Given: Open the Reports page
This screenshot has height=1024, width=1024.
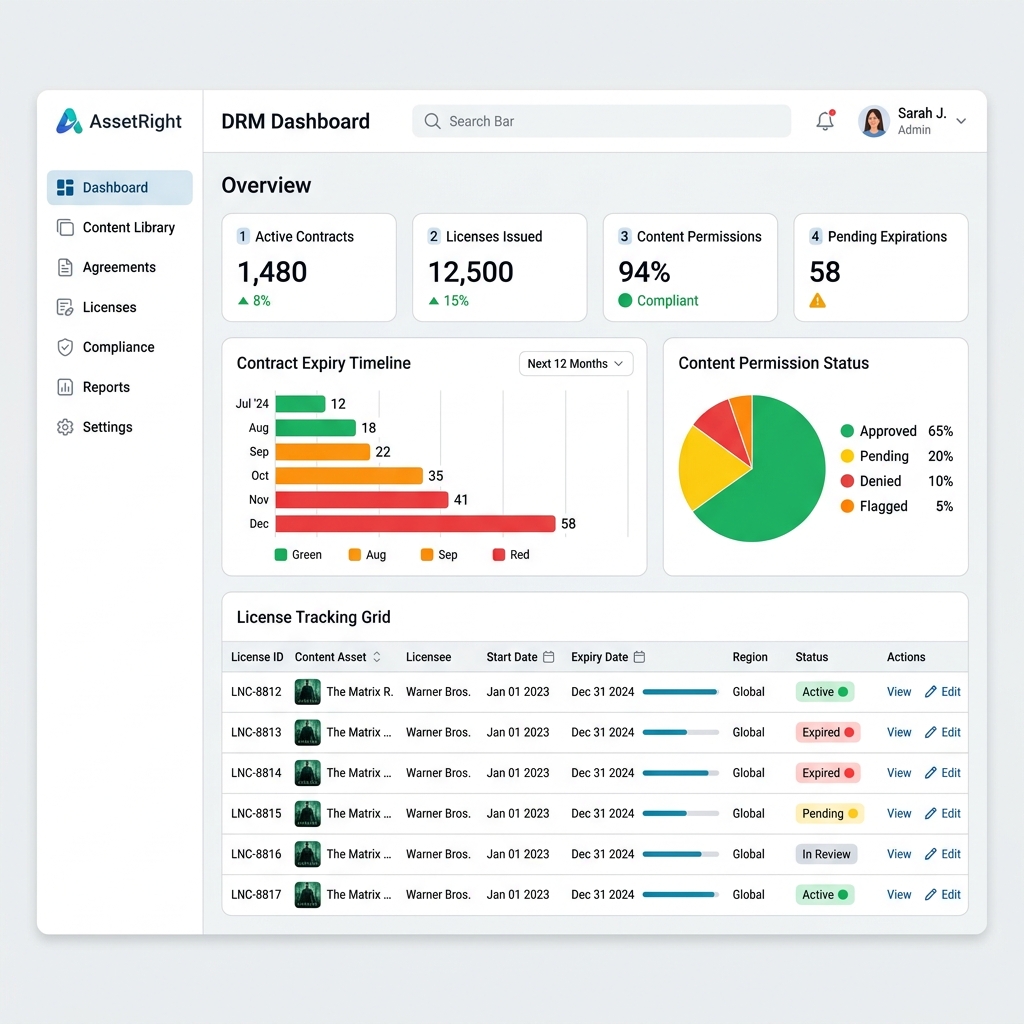Looking at the screenshot, I should click(x=120, y=387).
